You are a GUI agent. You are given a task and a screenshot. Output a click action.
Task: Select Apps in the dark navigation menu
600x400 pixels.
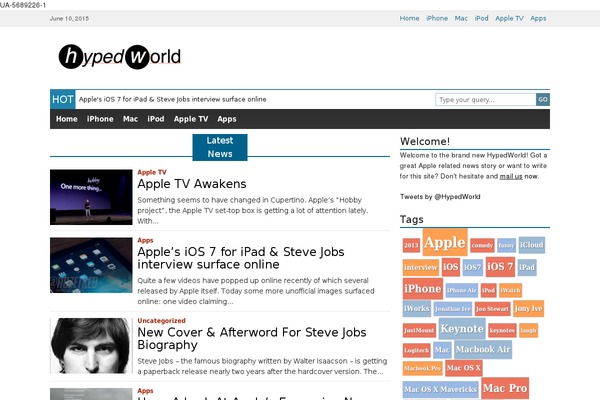tap(227, 119)
